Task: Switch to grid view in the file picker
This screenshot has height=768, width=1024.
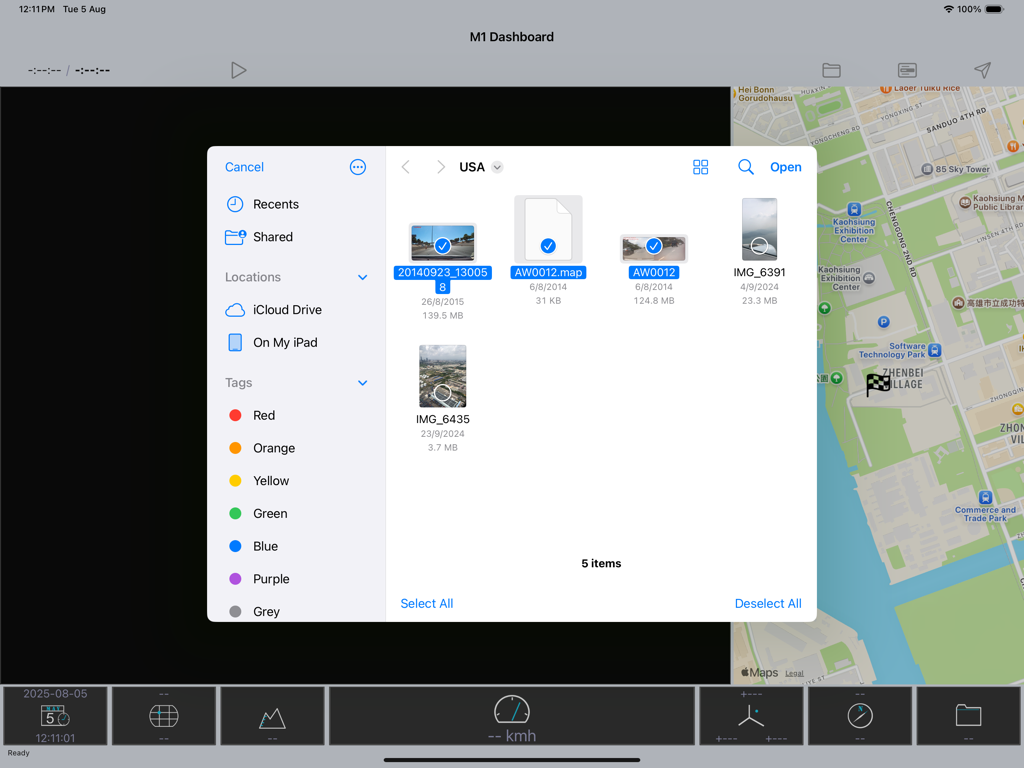Action: click(x=700, y=167)
